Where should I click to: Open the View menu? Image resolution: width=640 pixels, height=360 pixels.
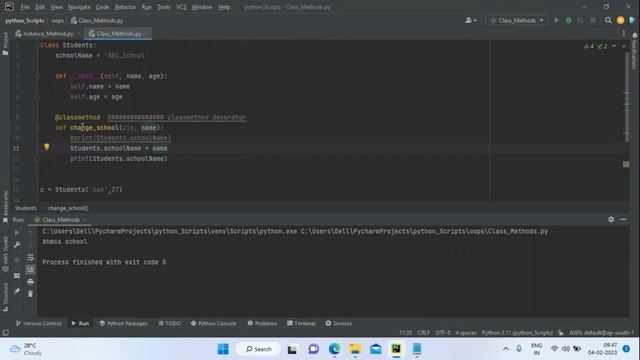click(56, 7)
